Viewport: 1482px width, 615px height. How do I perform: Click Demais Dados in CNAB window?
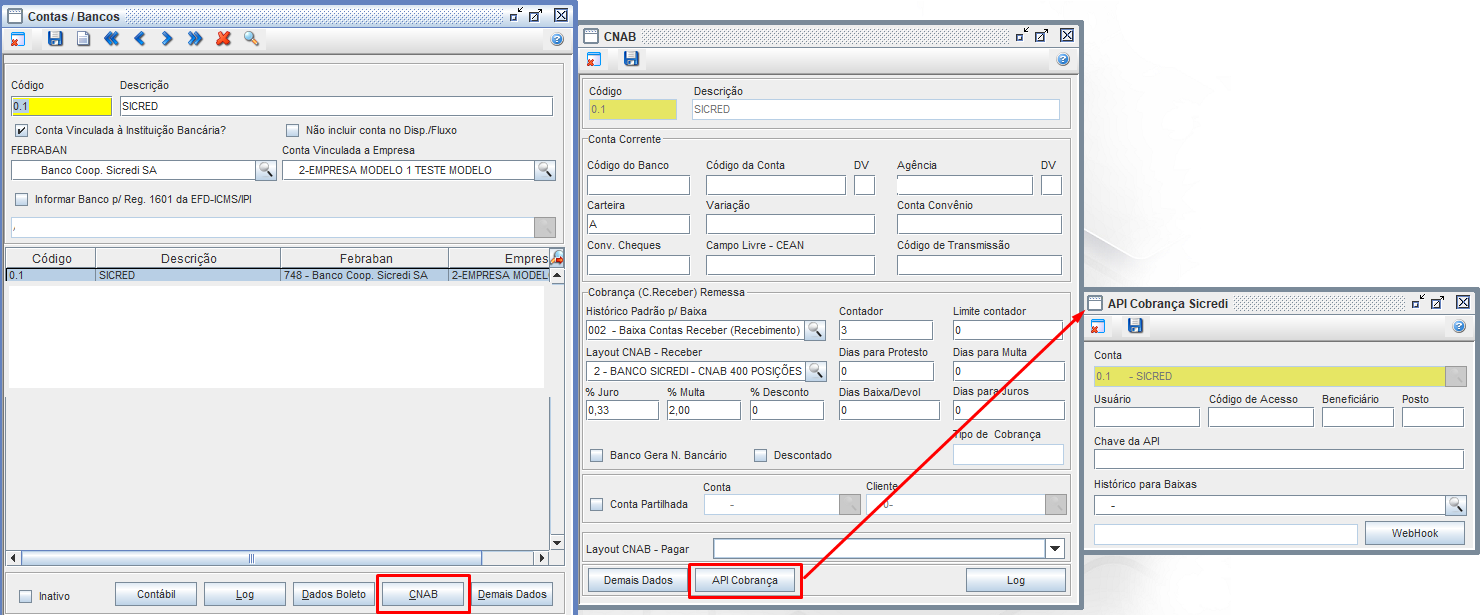(638, 580)
